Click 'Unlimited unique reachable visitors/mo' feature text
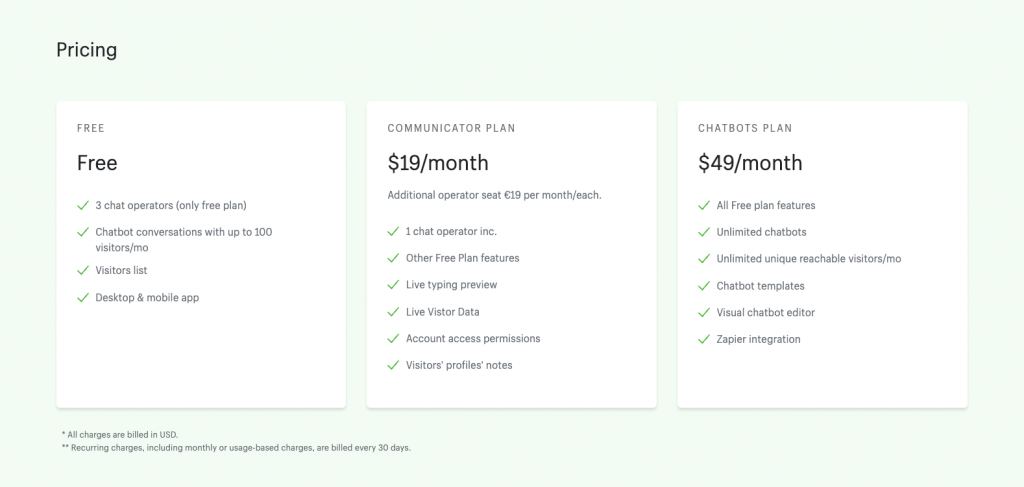The image size is (1024, 487). pyautogui.click(x=808, y=259)
